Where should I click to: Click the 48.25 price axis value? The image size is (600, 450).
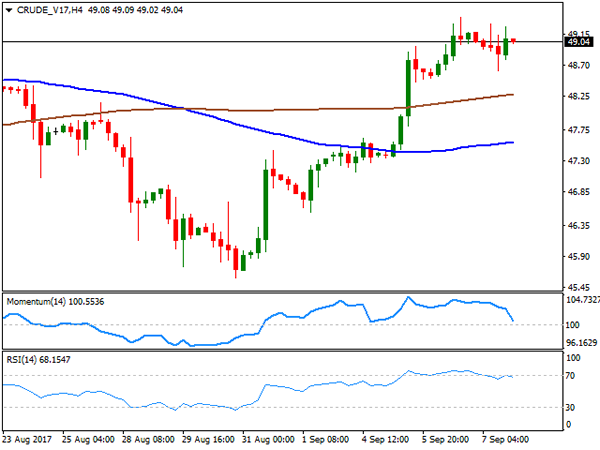579,97
